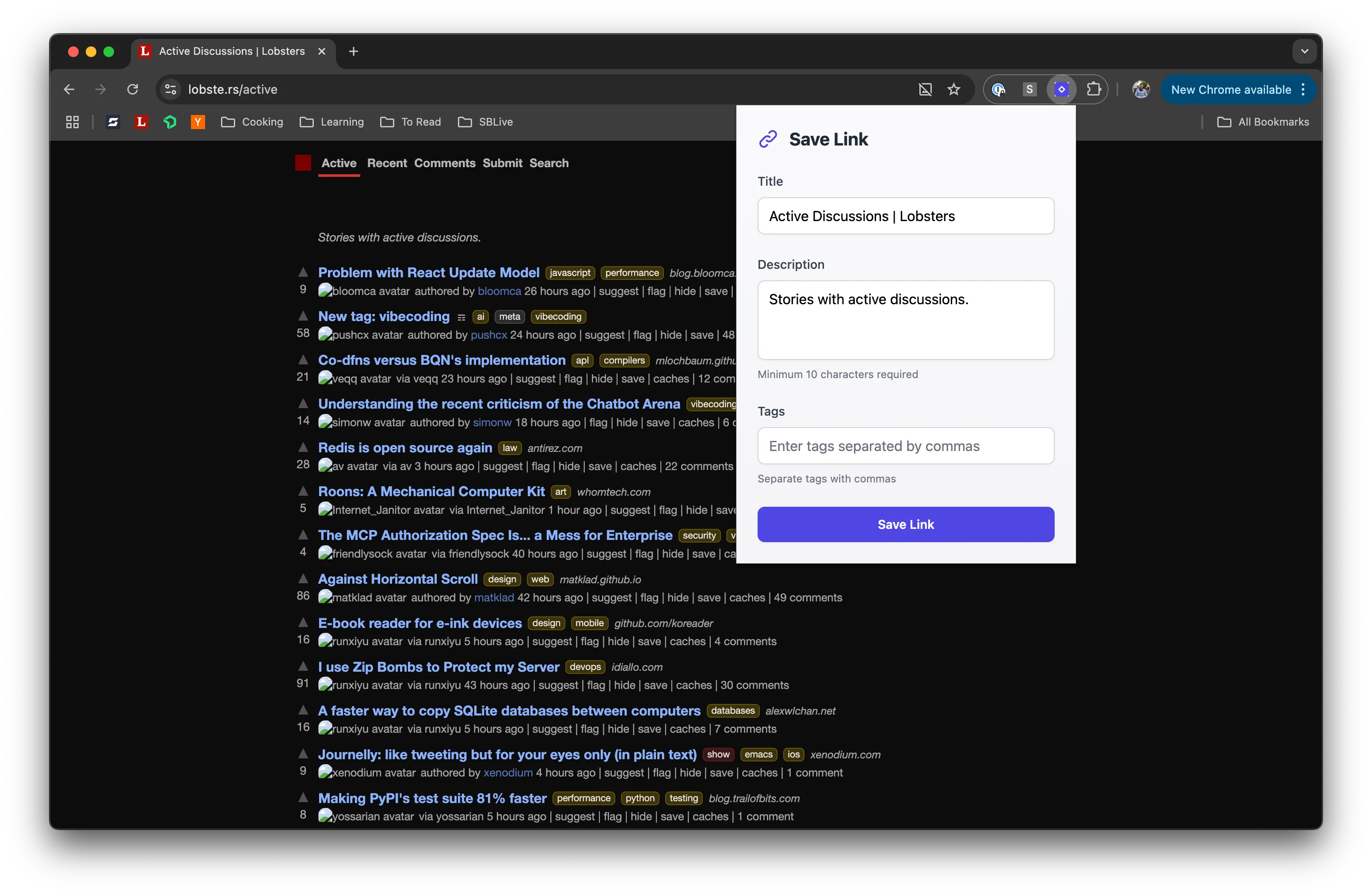Upvote I use Zip Bombs story
This screenshot has width=1372, height=895.
(x=303, y=666)
